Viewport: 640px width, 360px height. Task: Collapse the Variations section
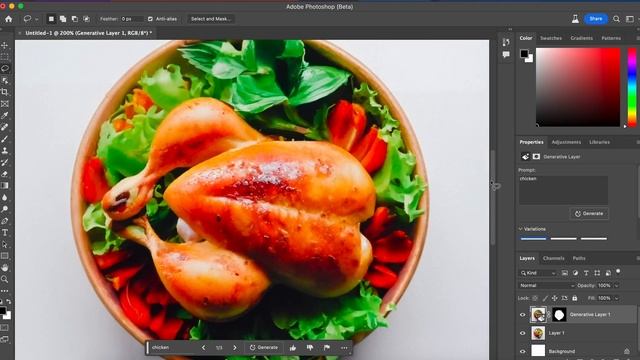point(520,229)
